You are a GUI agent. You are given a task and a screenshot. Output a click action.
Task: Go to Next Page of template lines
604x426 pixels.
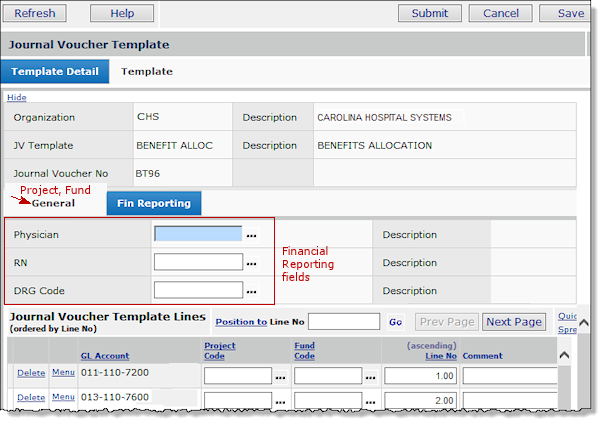[x=513, y=322]
